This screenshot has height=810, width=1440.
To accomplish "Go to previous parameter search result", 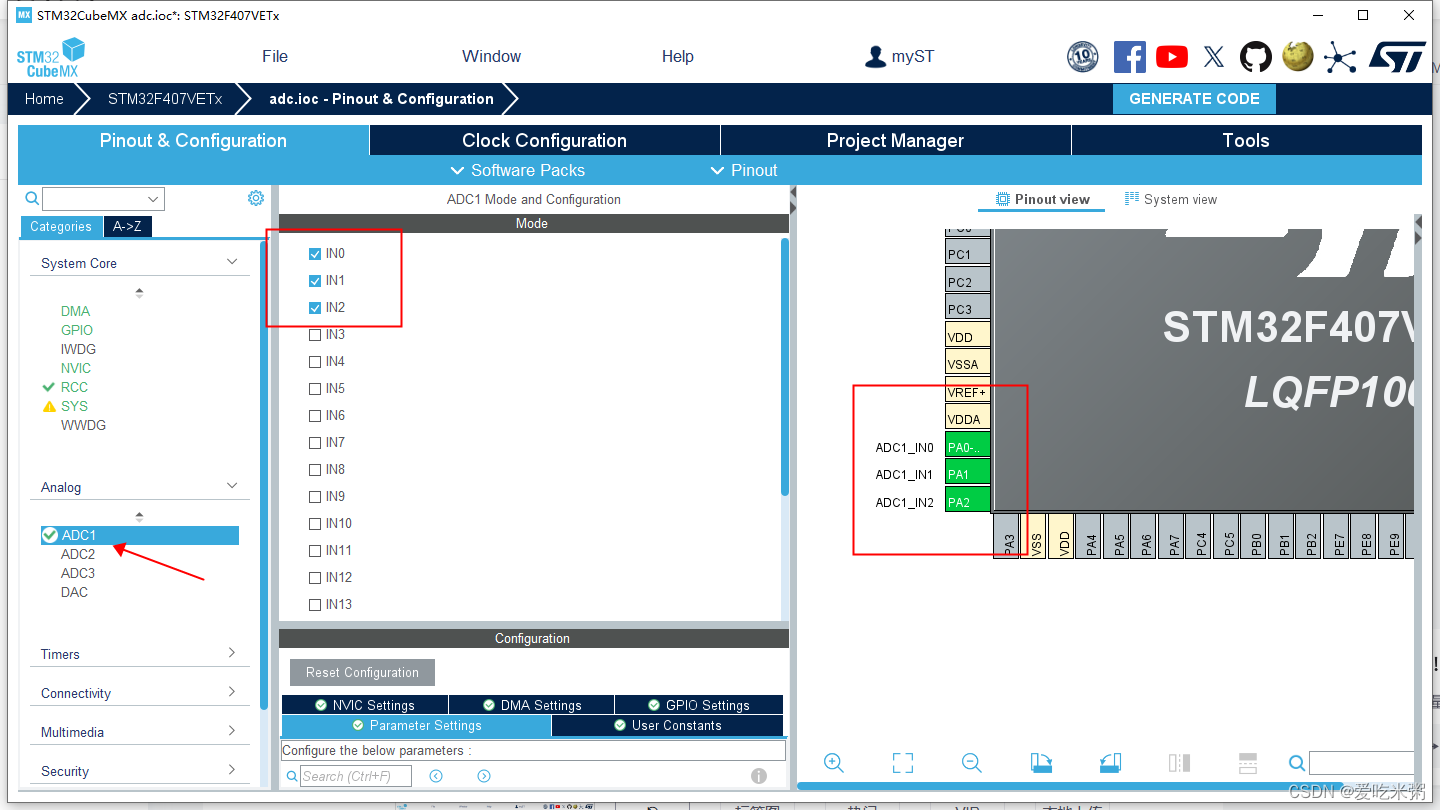I will click(436, 776).
